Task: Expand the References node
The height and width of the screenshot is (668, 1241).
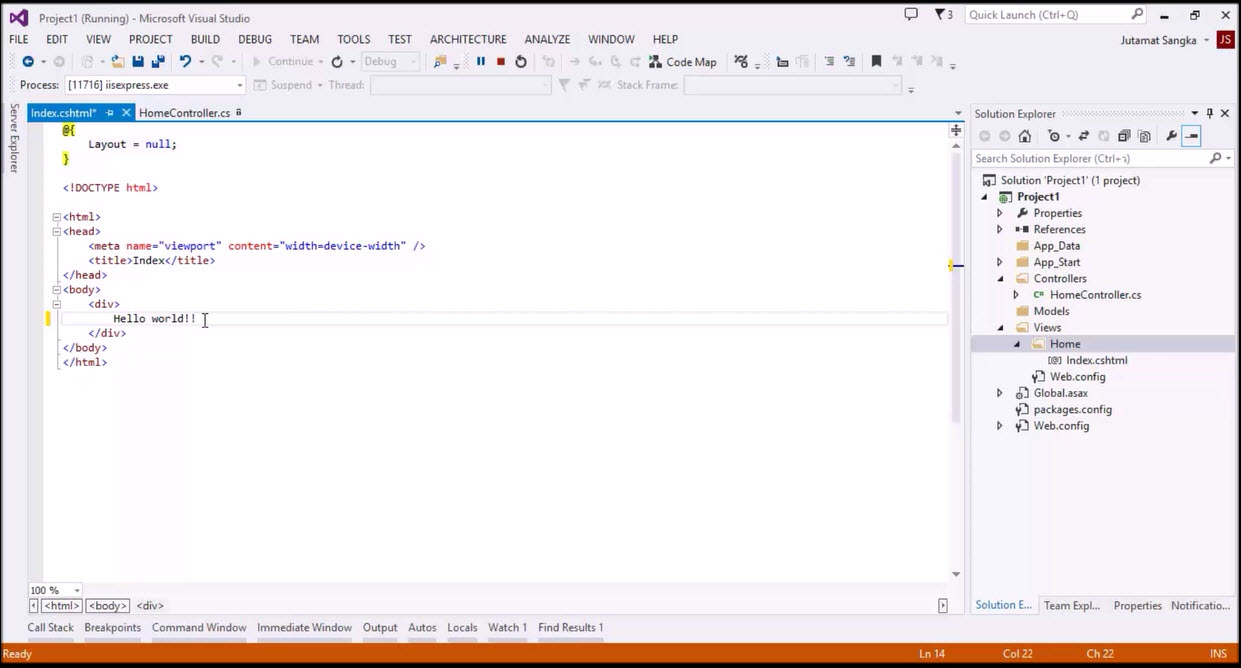Action: [999, 229]
